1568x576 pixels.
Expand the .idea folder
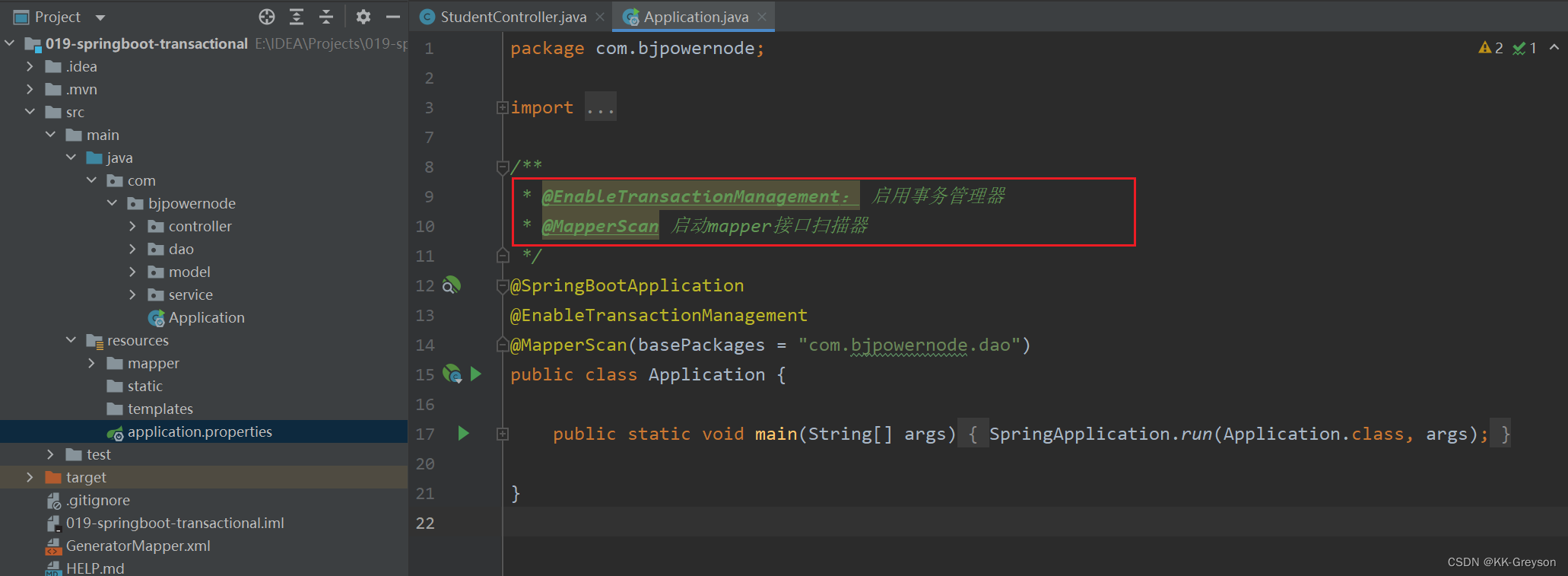[x=30, y=66]
